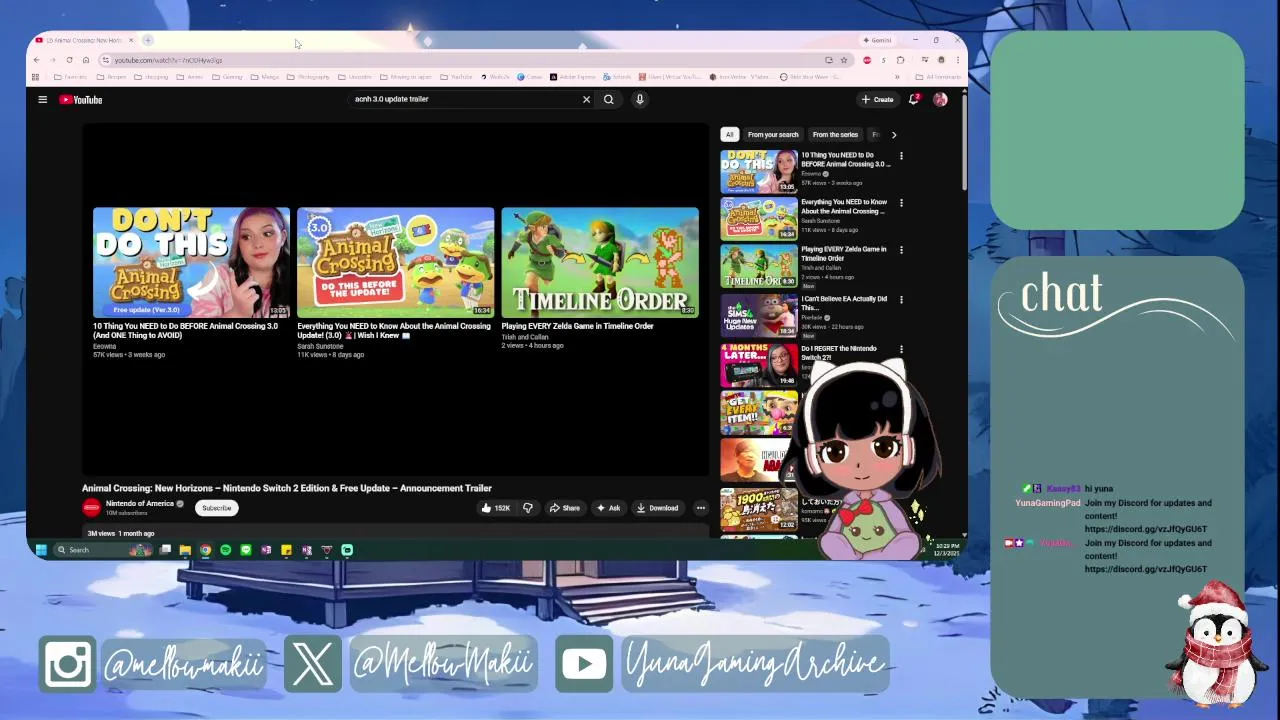Open Spotify from the taskbar
Image resolution: width=1280 pixels, height=720 pixels.
[225, 550]
